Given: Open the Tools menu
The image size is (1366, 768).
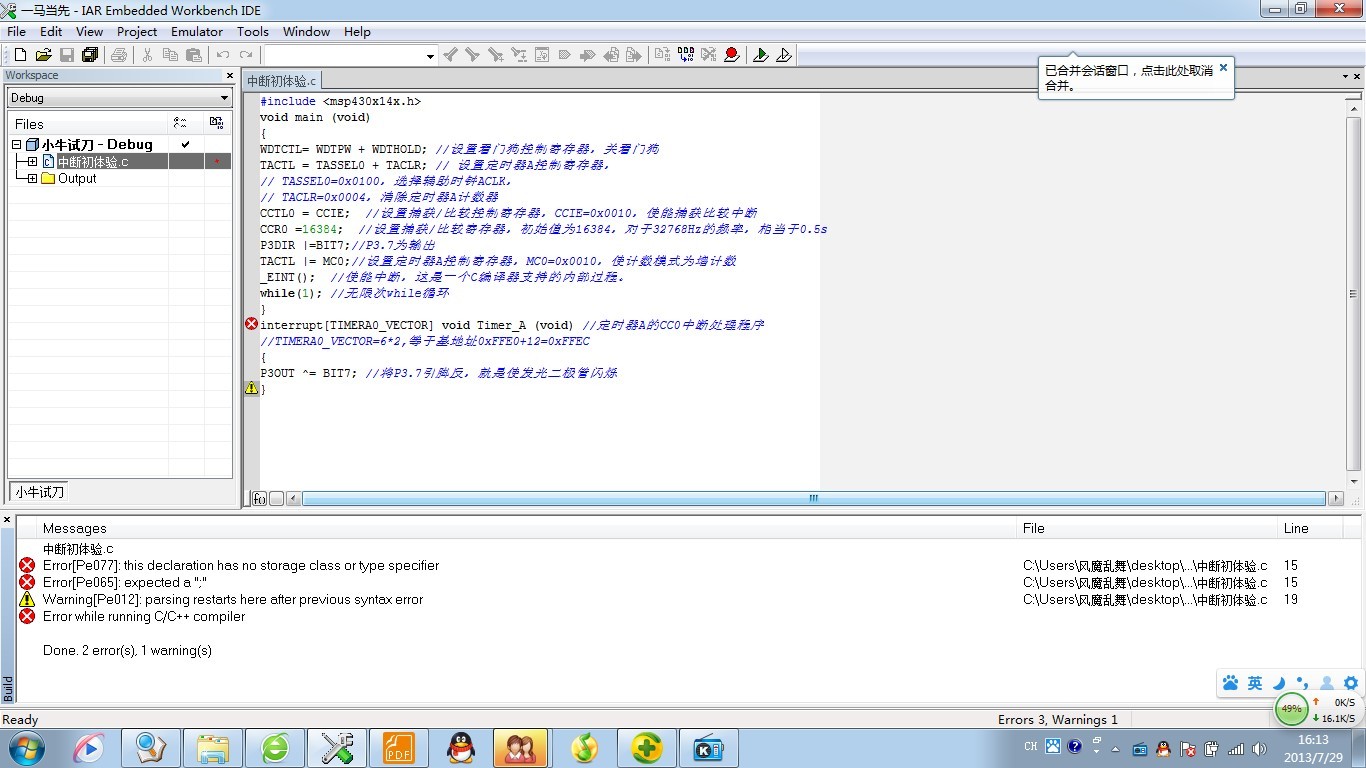Looking at the screenshot, I should (253, 32).
